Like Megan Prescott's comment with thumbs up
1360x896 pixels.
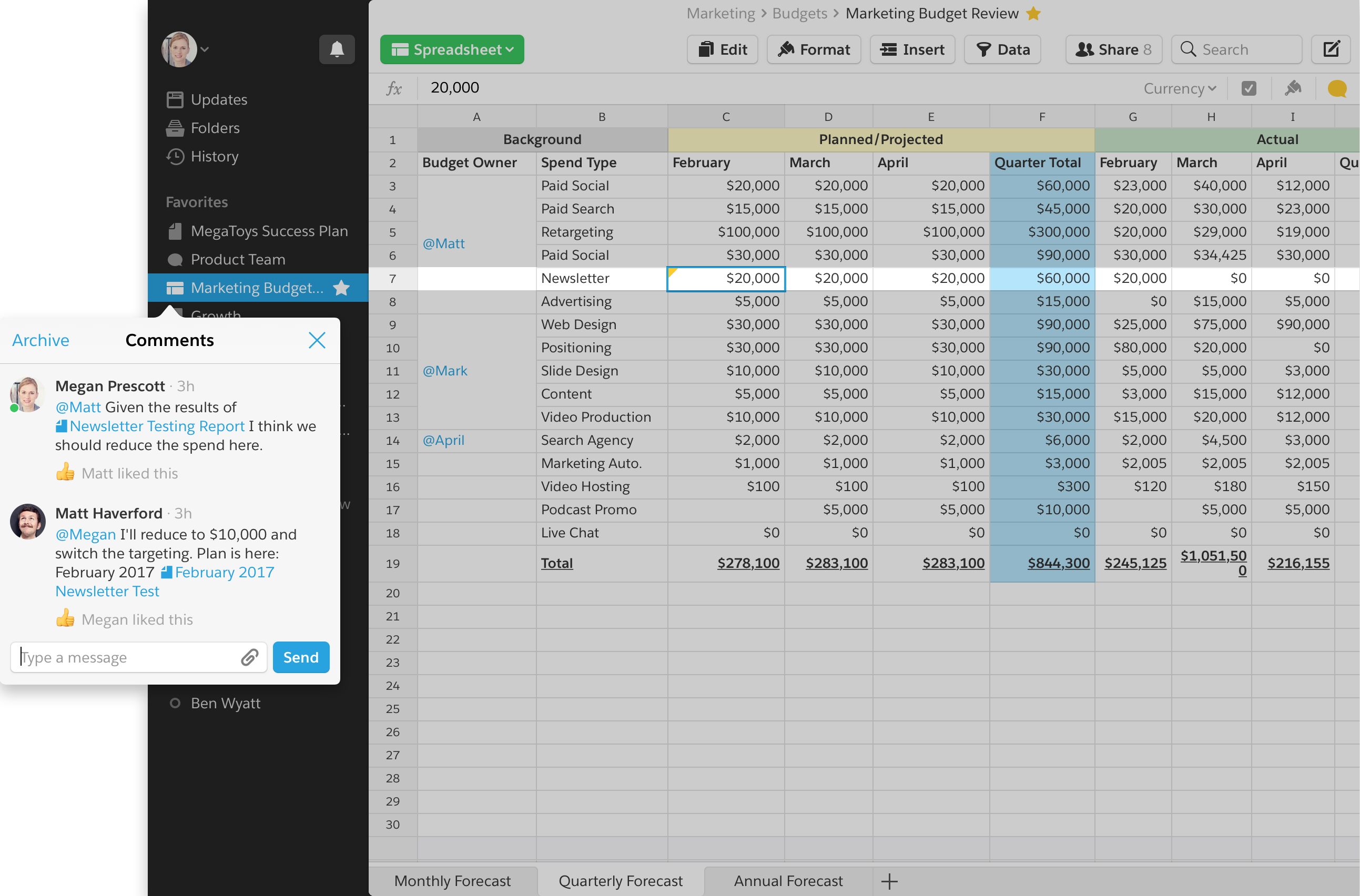point(65,473)
